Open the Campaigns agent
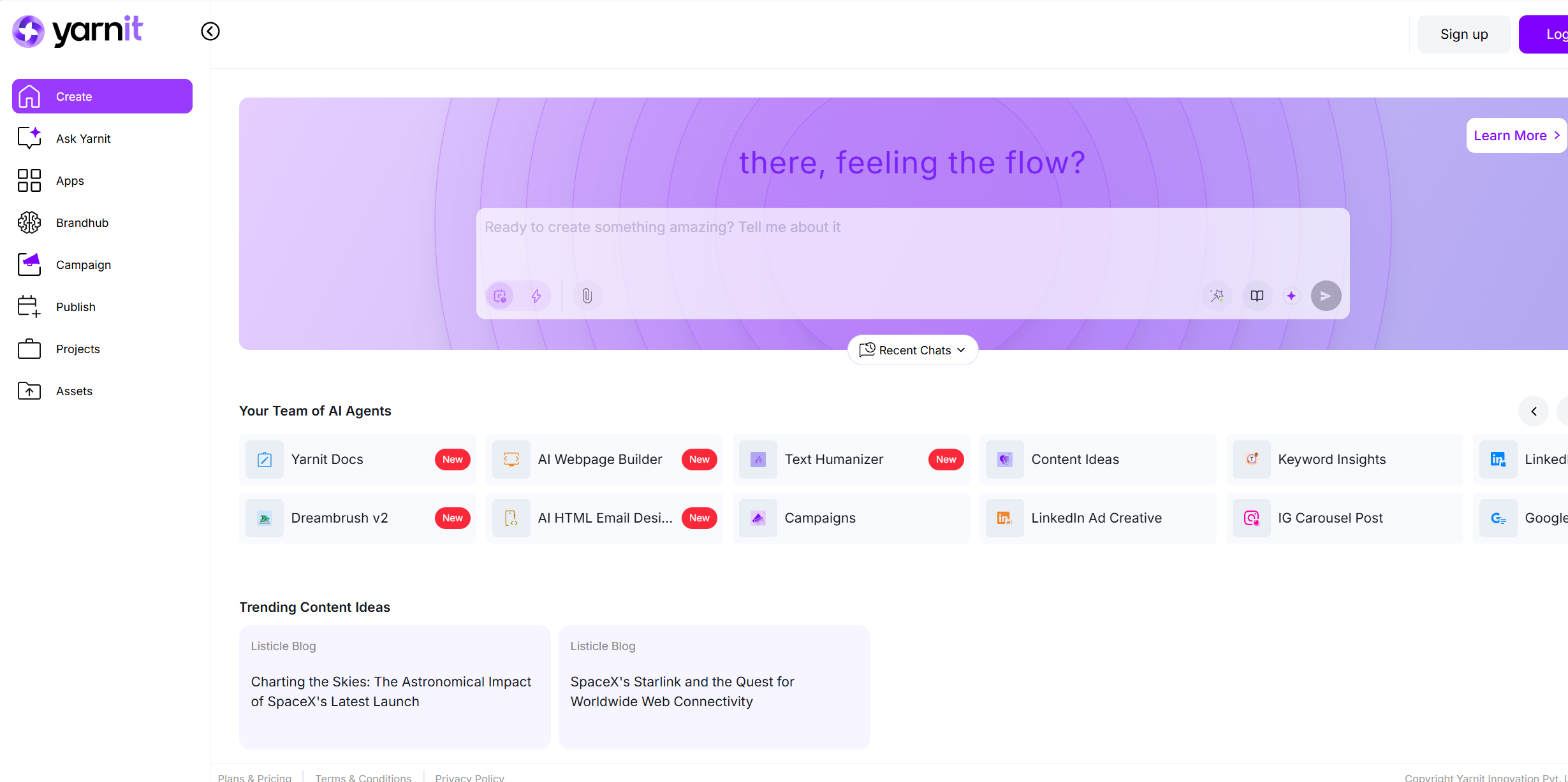Viewport: 1568px width, 782px height. [851, 518]
